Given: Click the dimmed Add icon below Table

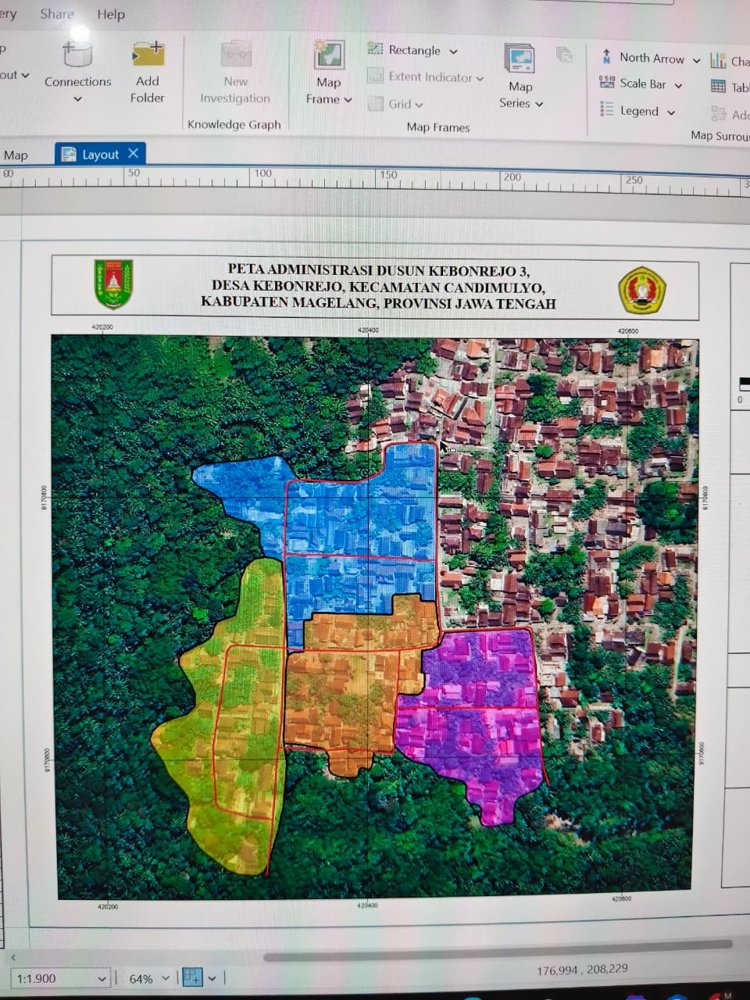Looking at the screenshot, I should pos(719,114).
